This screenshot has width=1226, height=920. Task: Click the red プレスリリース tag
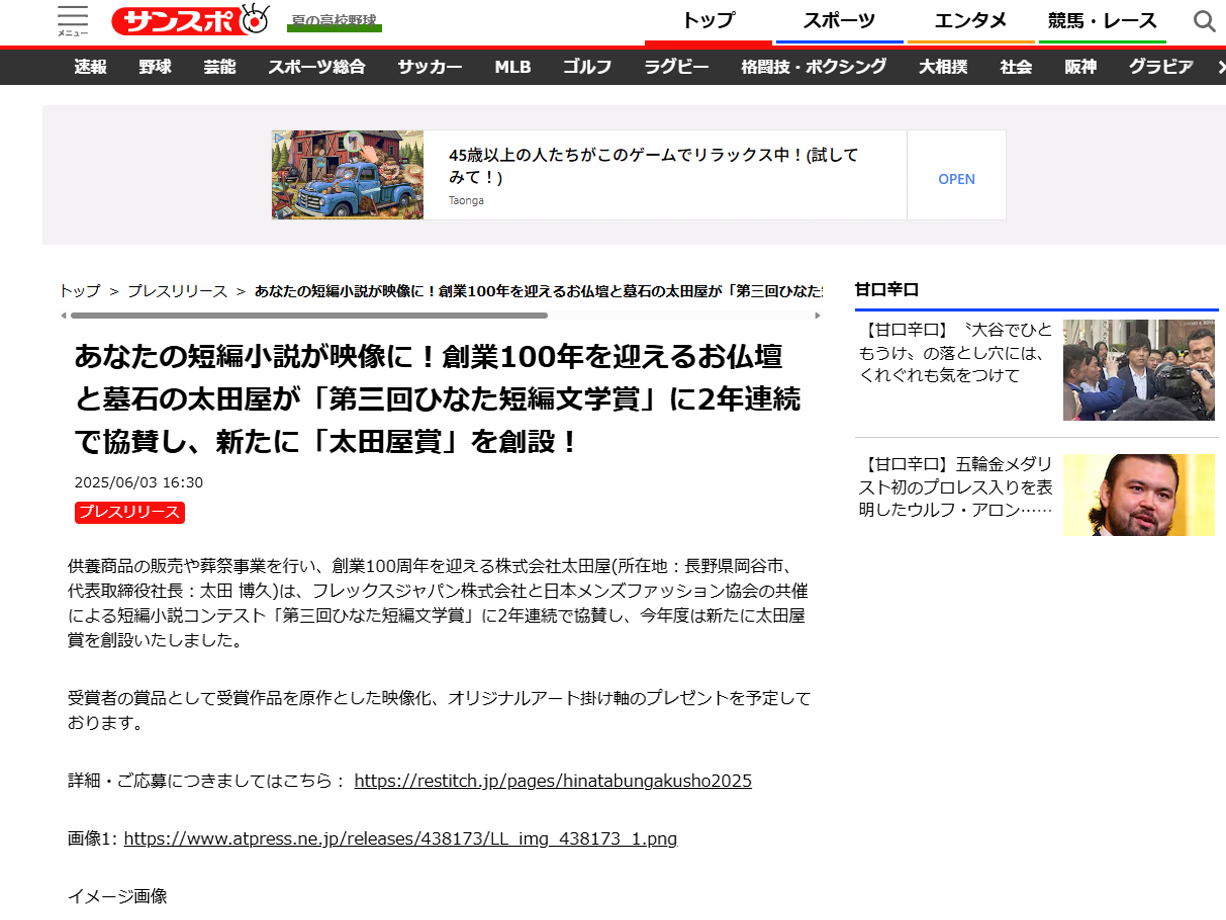click(130, 512)
